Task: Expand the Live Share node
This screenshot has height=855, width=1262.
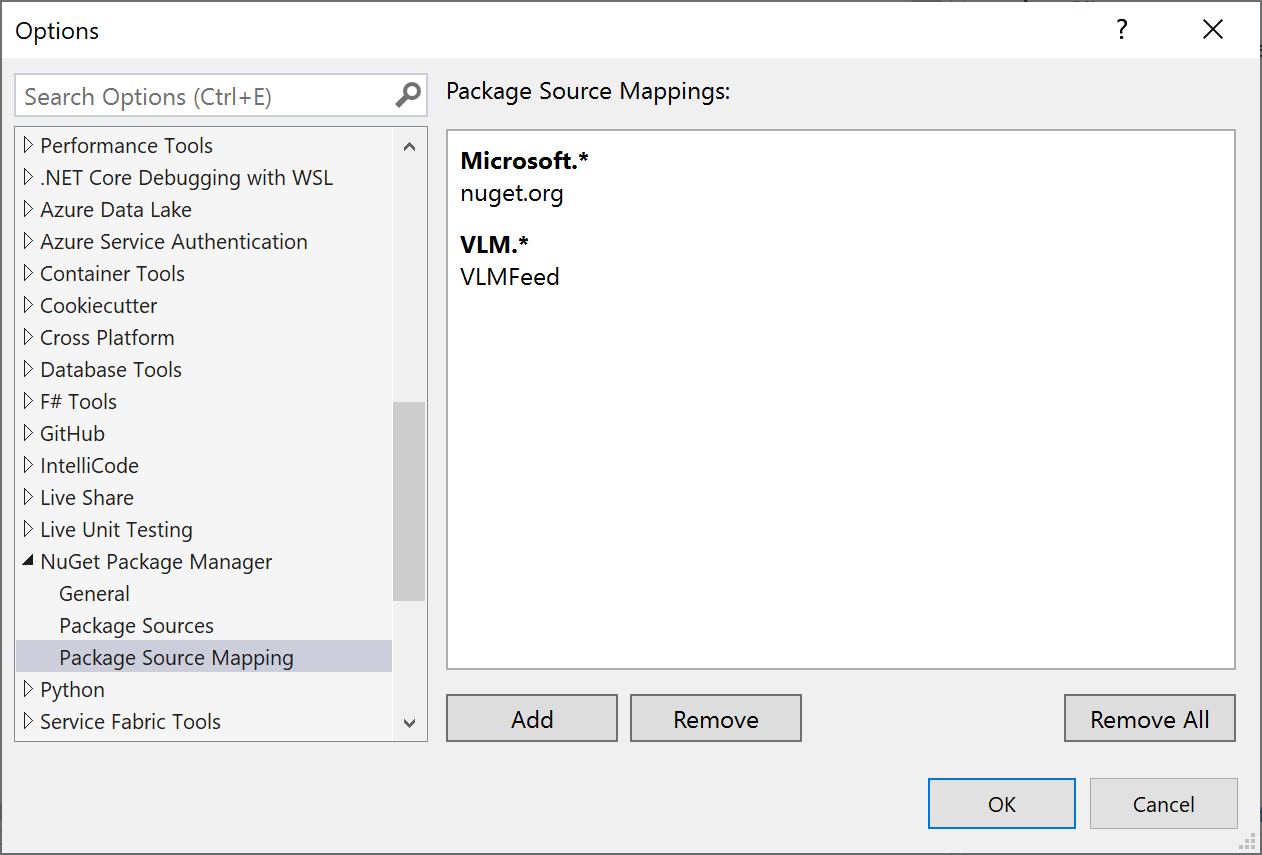Action: point(28,498)
